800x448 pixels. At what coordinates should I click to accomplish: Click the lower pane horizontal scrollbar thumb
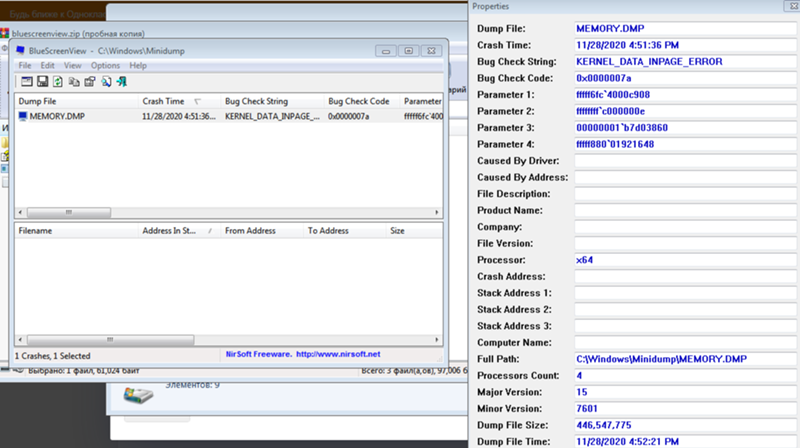click(x=110, y=340)
